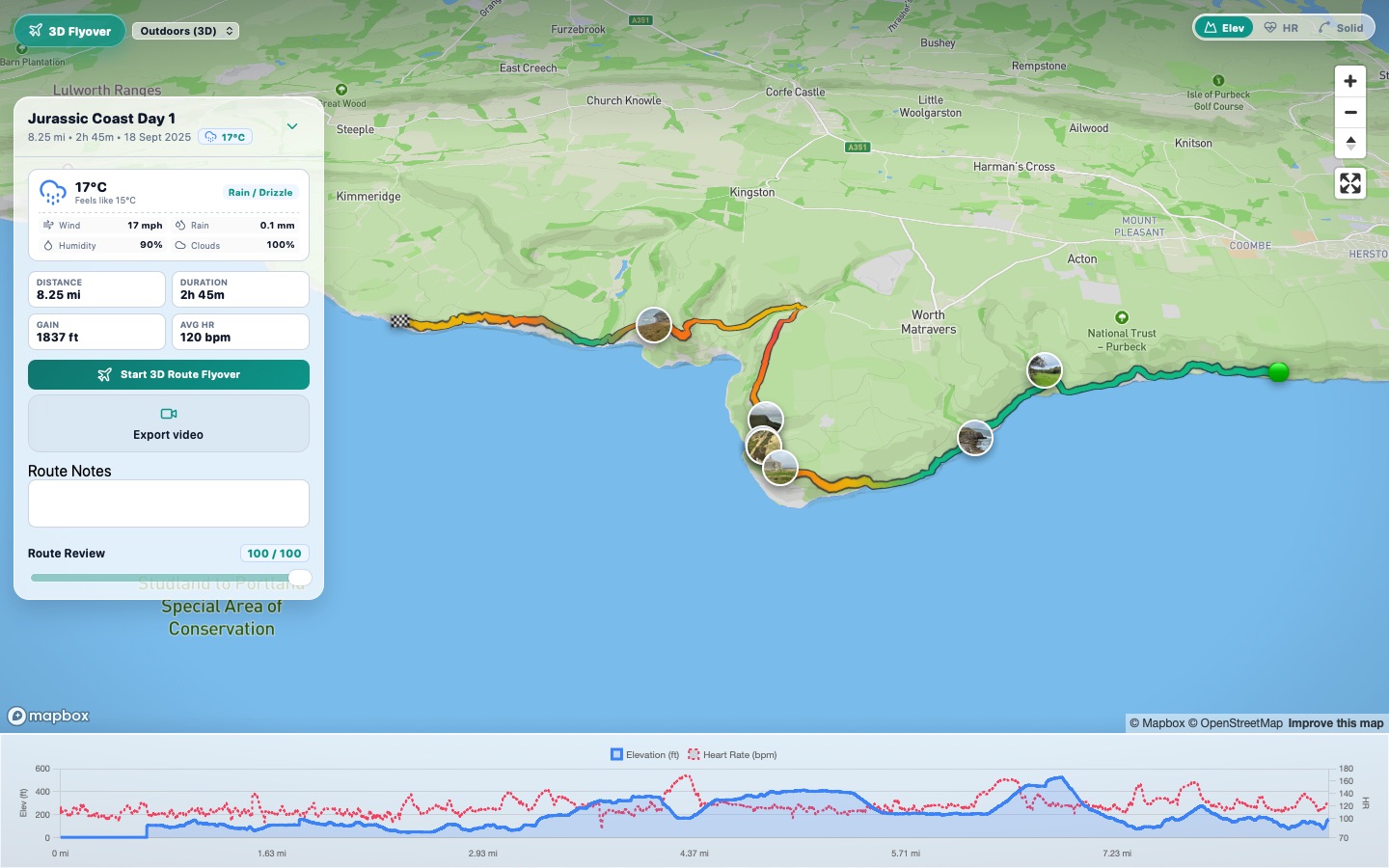Zoom in on the map
1389x868 pixels.
point(1350,81)
